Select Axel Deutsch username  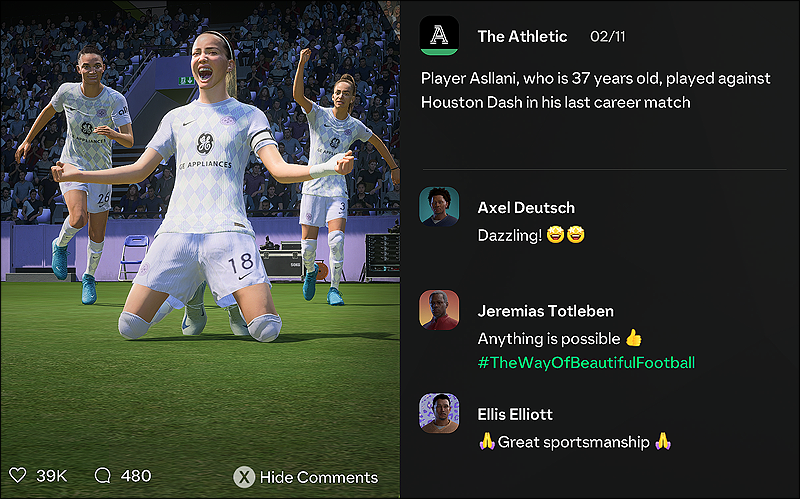tap(526, 208)
